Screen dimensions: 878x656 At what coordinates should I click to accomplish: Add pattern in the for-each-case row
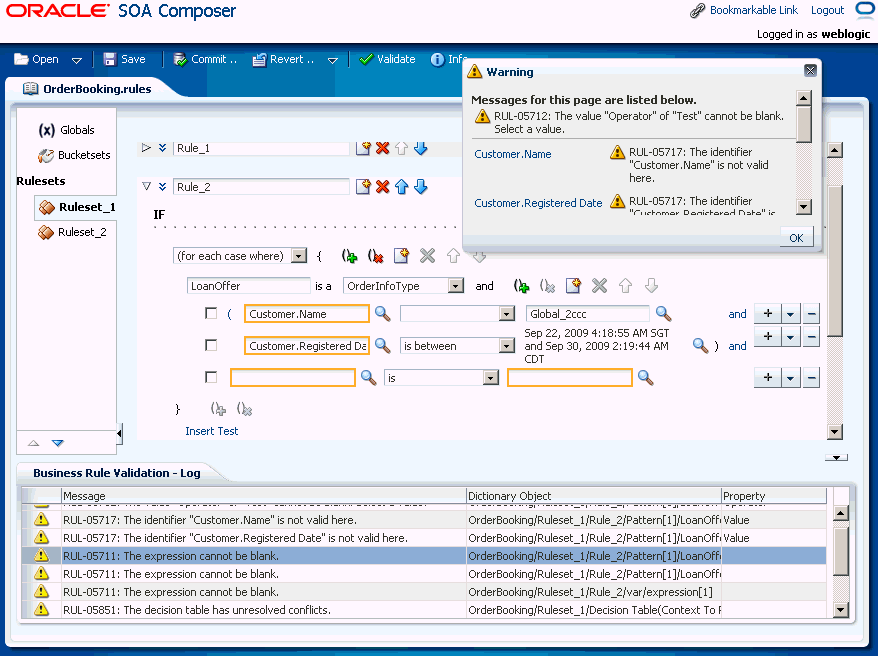[x=401, y=256]
